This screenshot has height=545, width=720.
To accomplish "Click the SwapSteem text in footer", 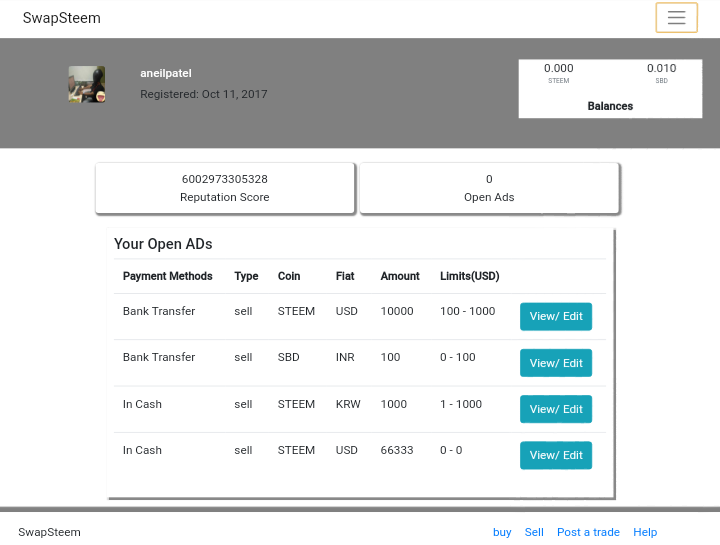I will 49,532.
